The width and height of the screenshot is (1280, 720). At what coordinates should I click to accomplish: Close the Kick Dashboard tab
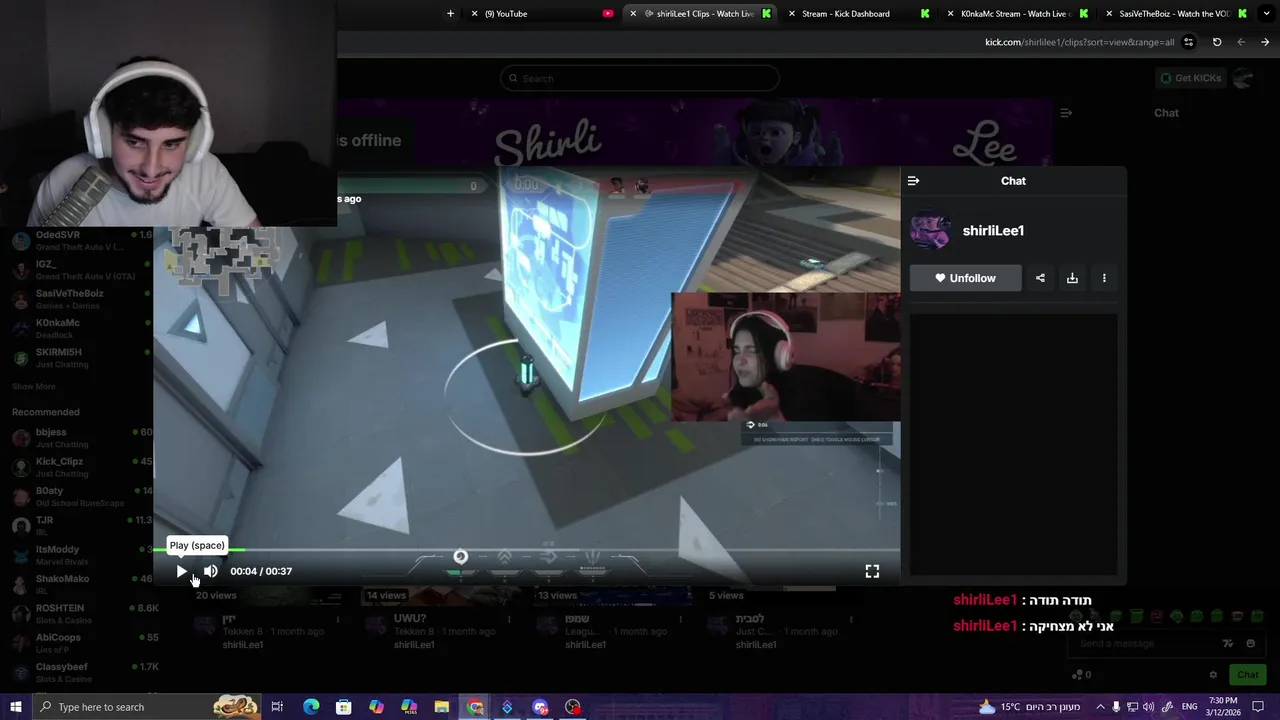click(792, 14)
